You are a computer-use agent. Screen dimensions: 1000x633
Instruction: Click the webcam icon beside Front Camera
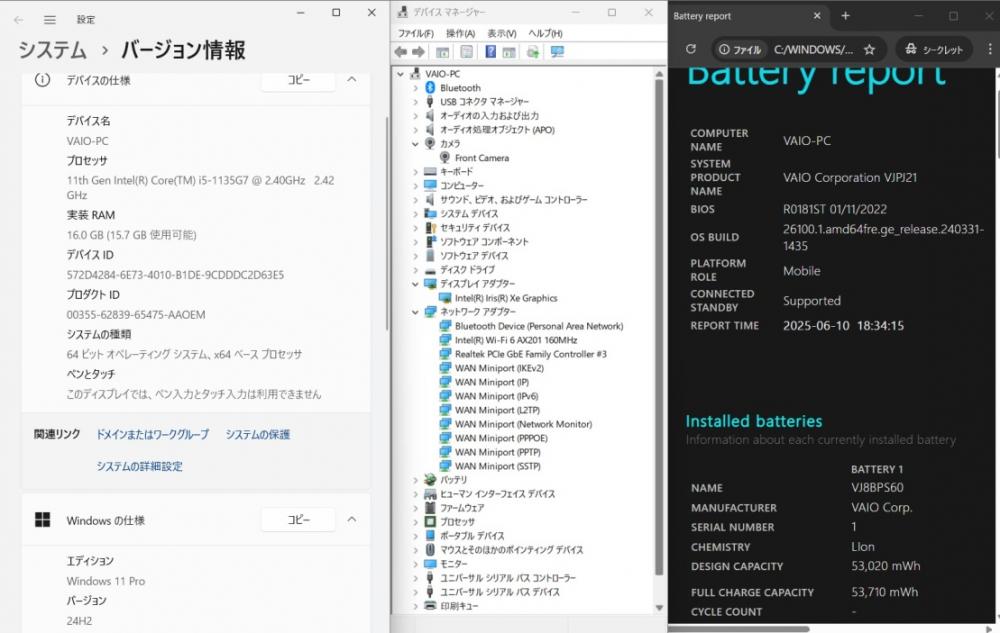click(445, 157)
